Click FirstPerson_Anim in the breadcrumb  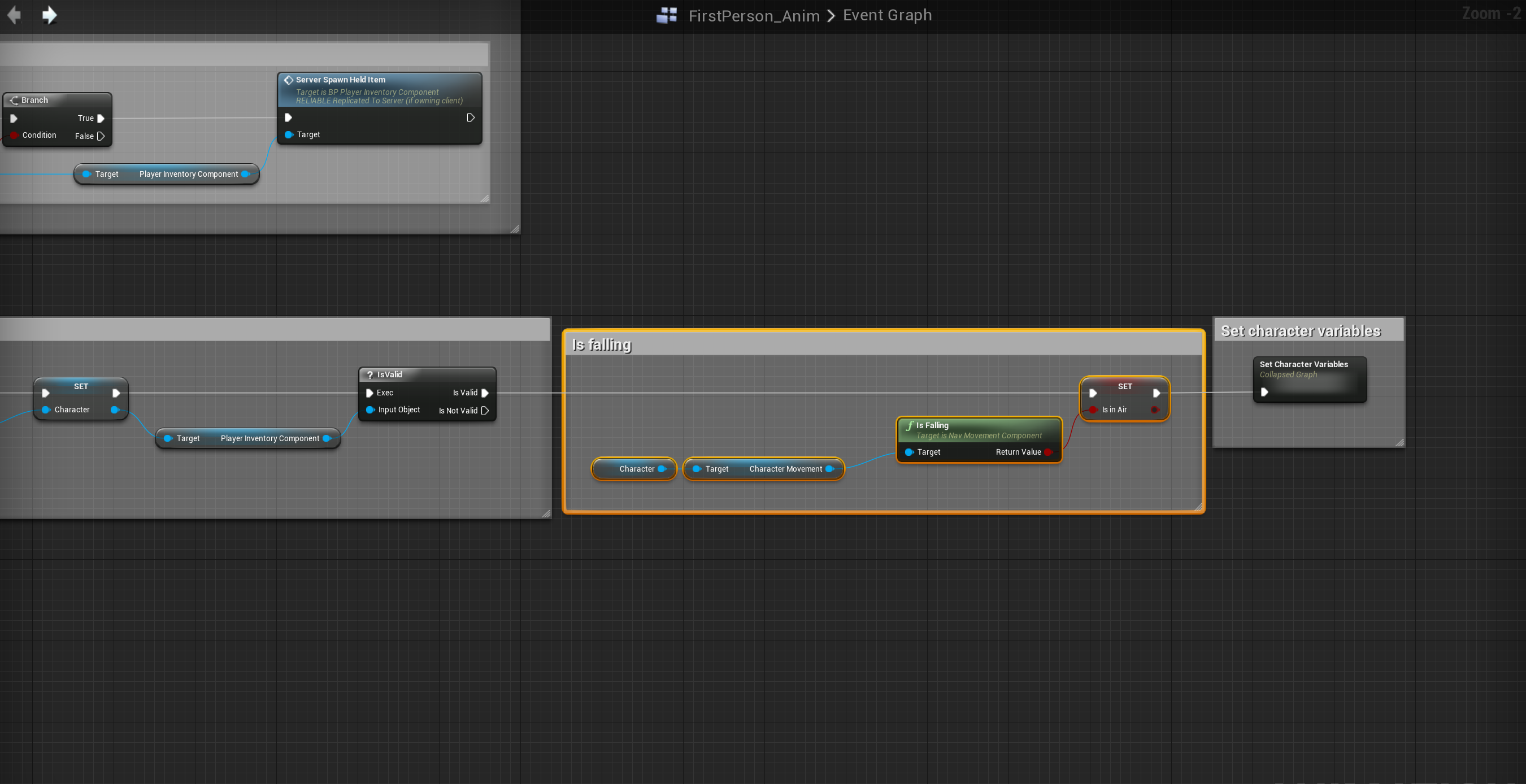tap(754, 15)
